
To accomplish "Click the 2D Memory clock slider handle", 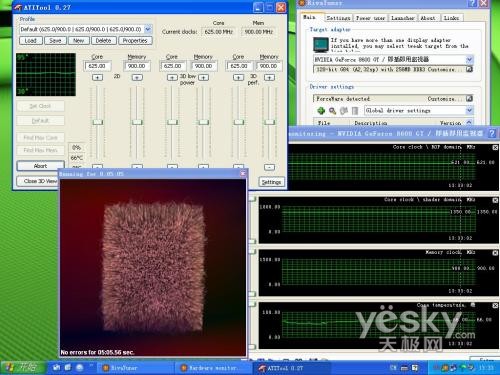I will [x=137, y=122].
